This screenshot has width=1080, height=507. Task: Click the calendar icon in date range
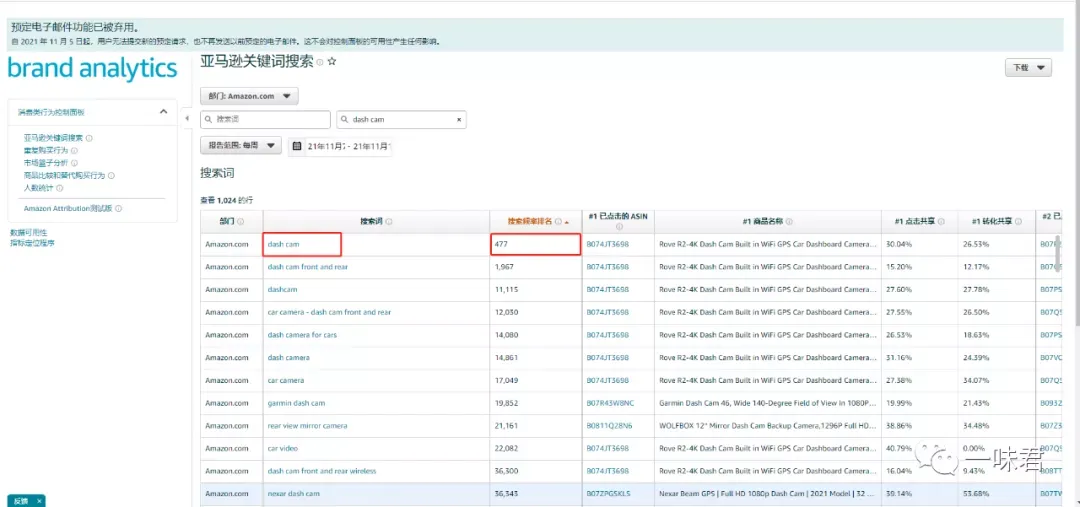(x=297, y=146)
